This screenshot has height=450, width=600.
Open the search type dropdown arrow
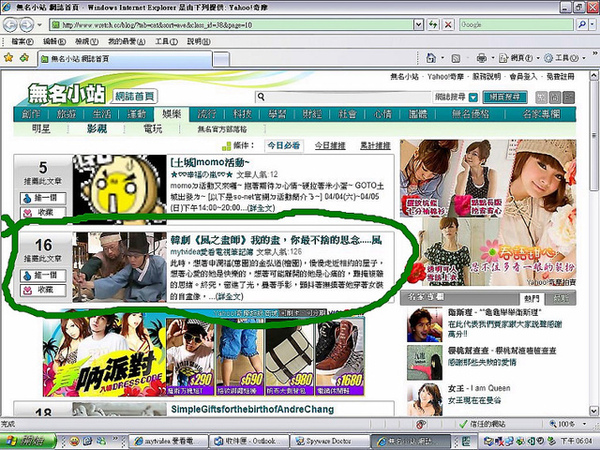pyautogui.click(x=473, y=97)
